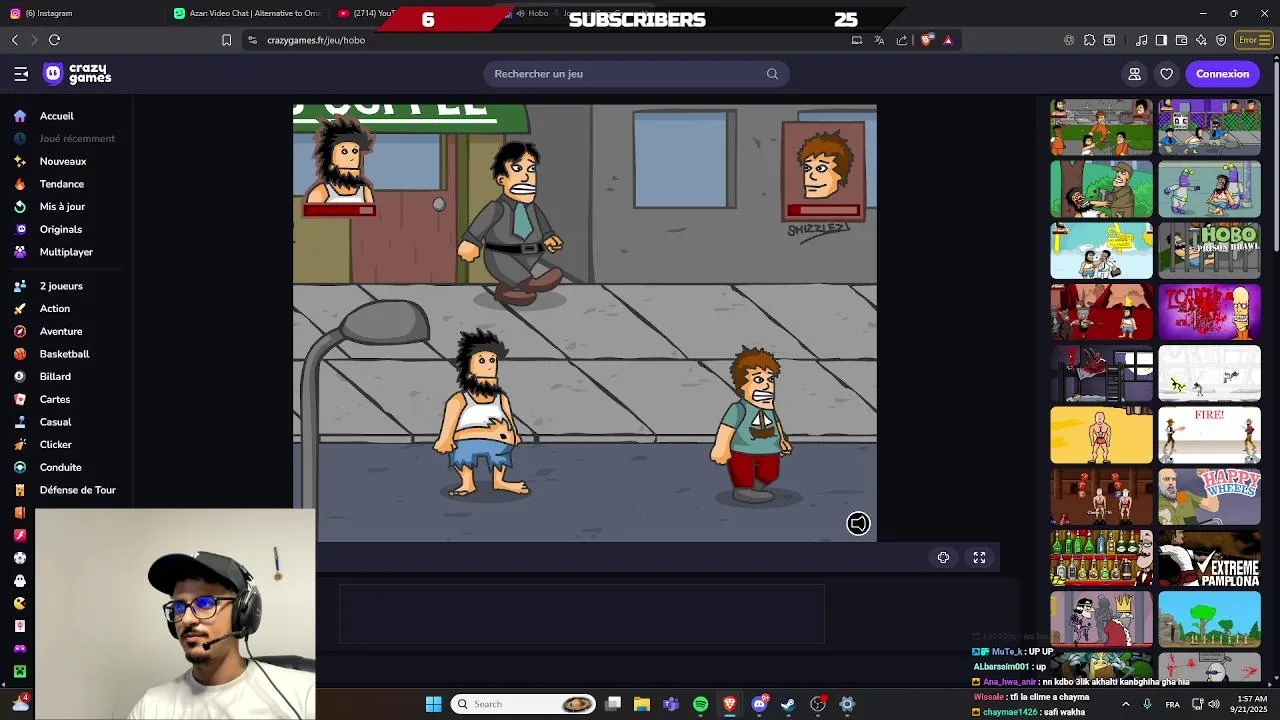Select Billard category

coord(55,377)
